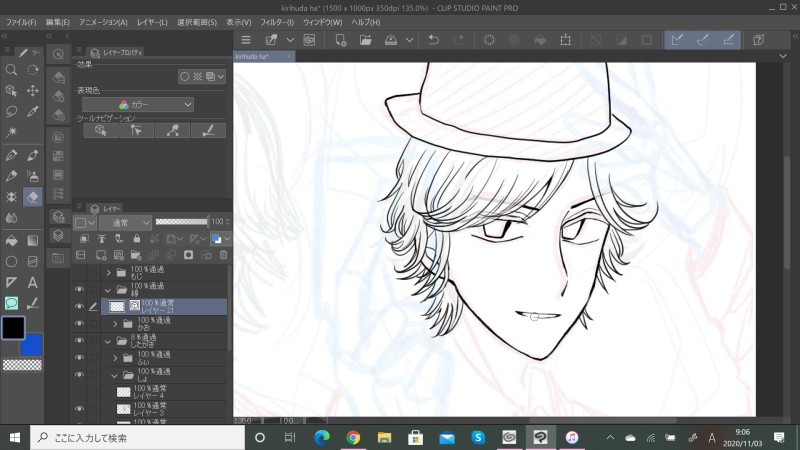Select the Eraser tool
Viewport: 800px width, 450px height.
click(32, 197)
